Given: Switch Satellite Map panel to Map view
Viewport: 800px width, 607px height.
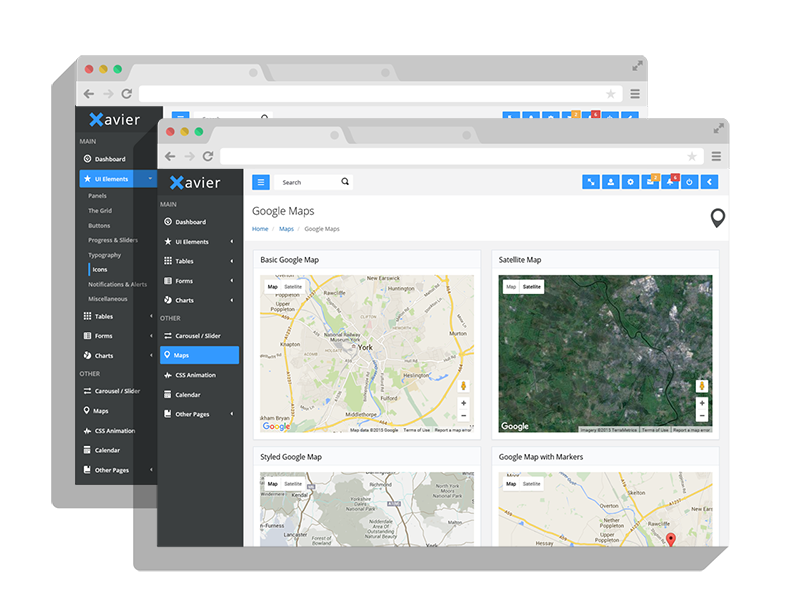Looking at the screenshot, I should click(511, 287).
